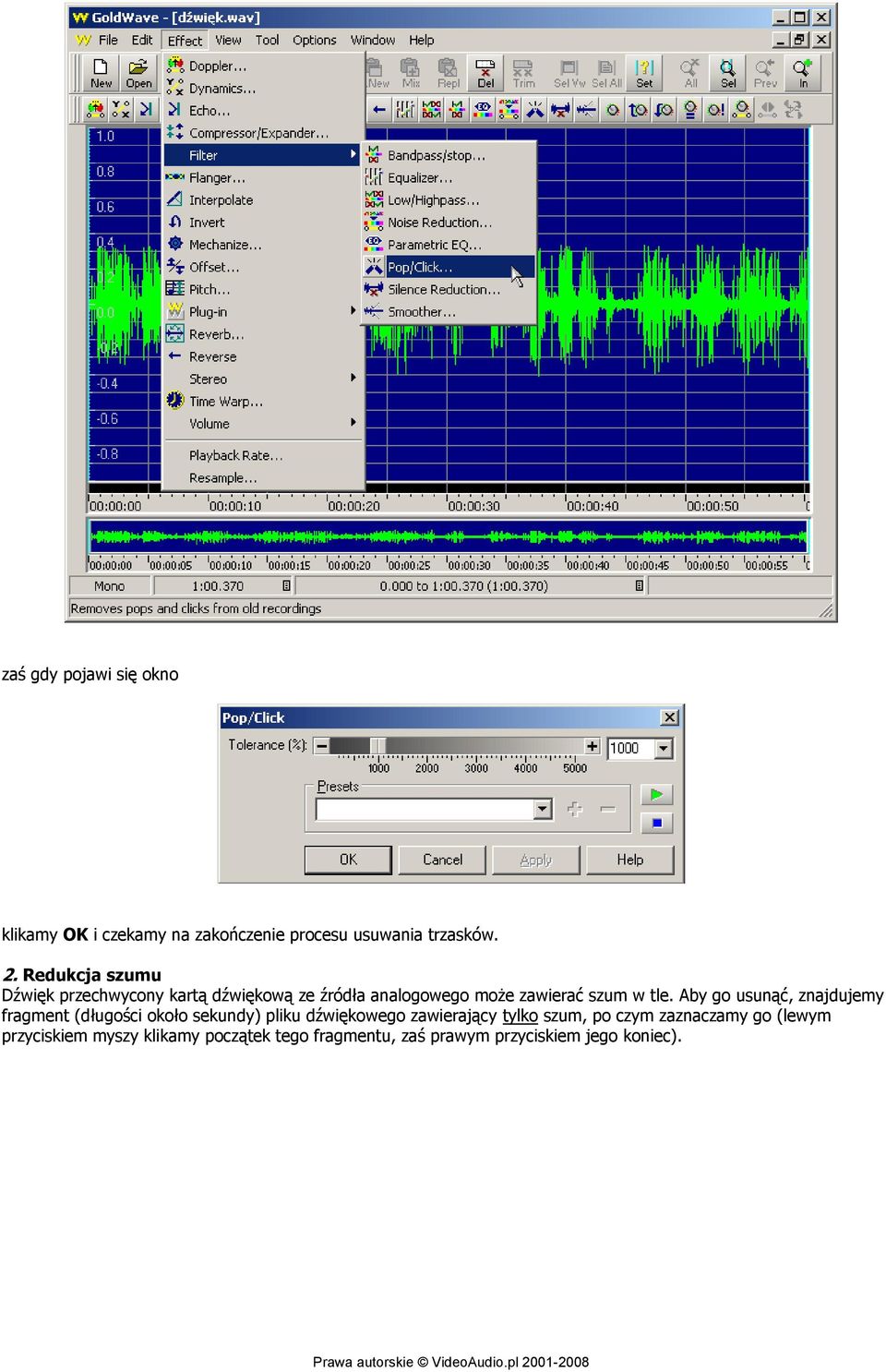Select Compressor/Expander... menu entry
Screen dimensions: 886x1372
[x=263, y=133]
